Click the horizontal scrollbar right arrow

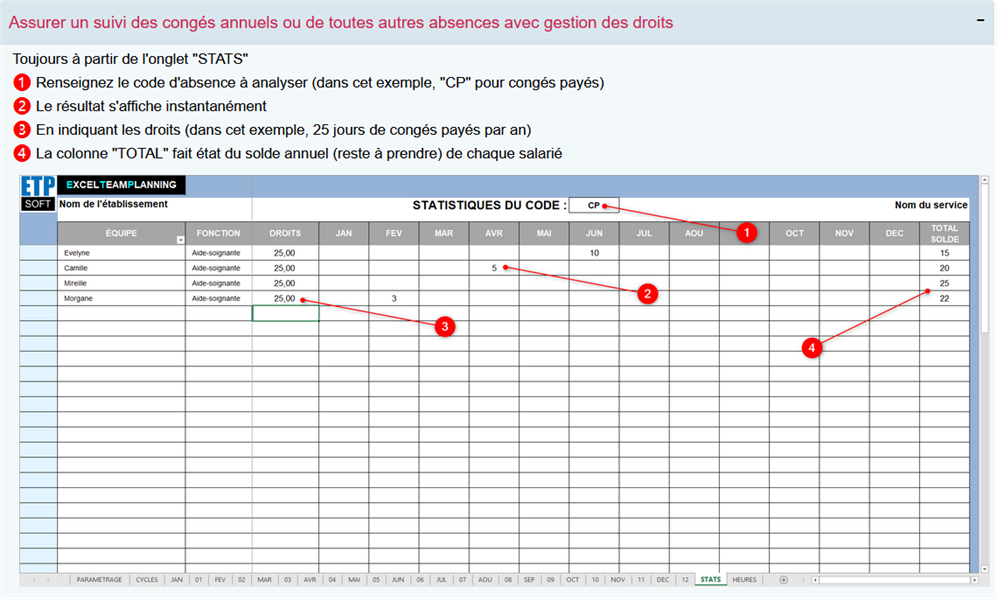(974, 580)
